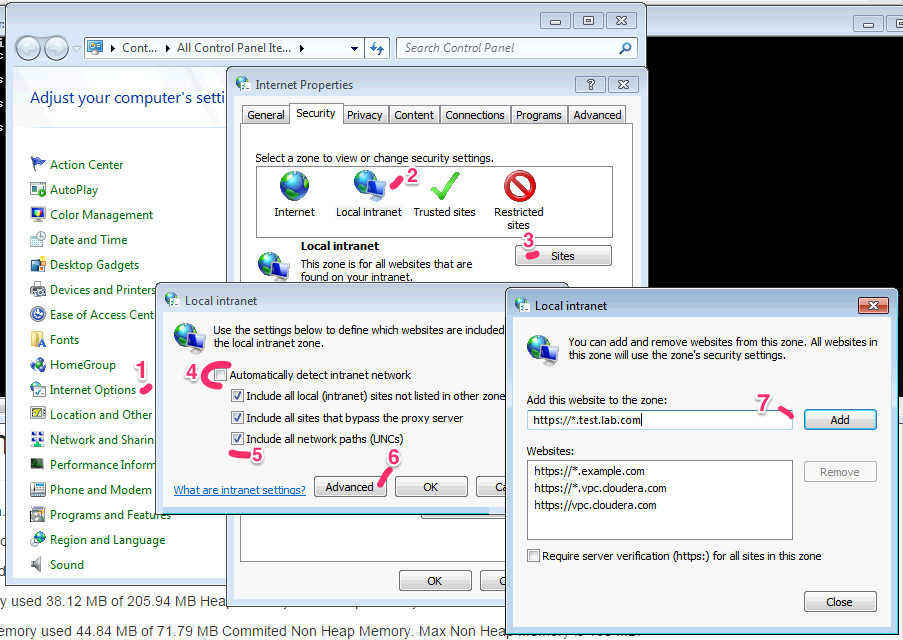Screen dimensions: 903x640
Task: Open the AutoPlay icon
Action: (38, 190)
